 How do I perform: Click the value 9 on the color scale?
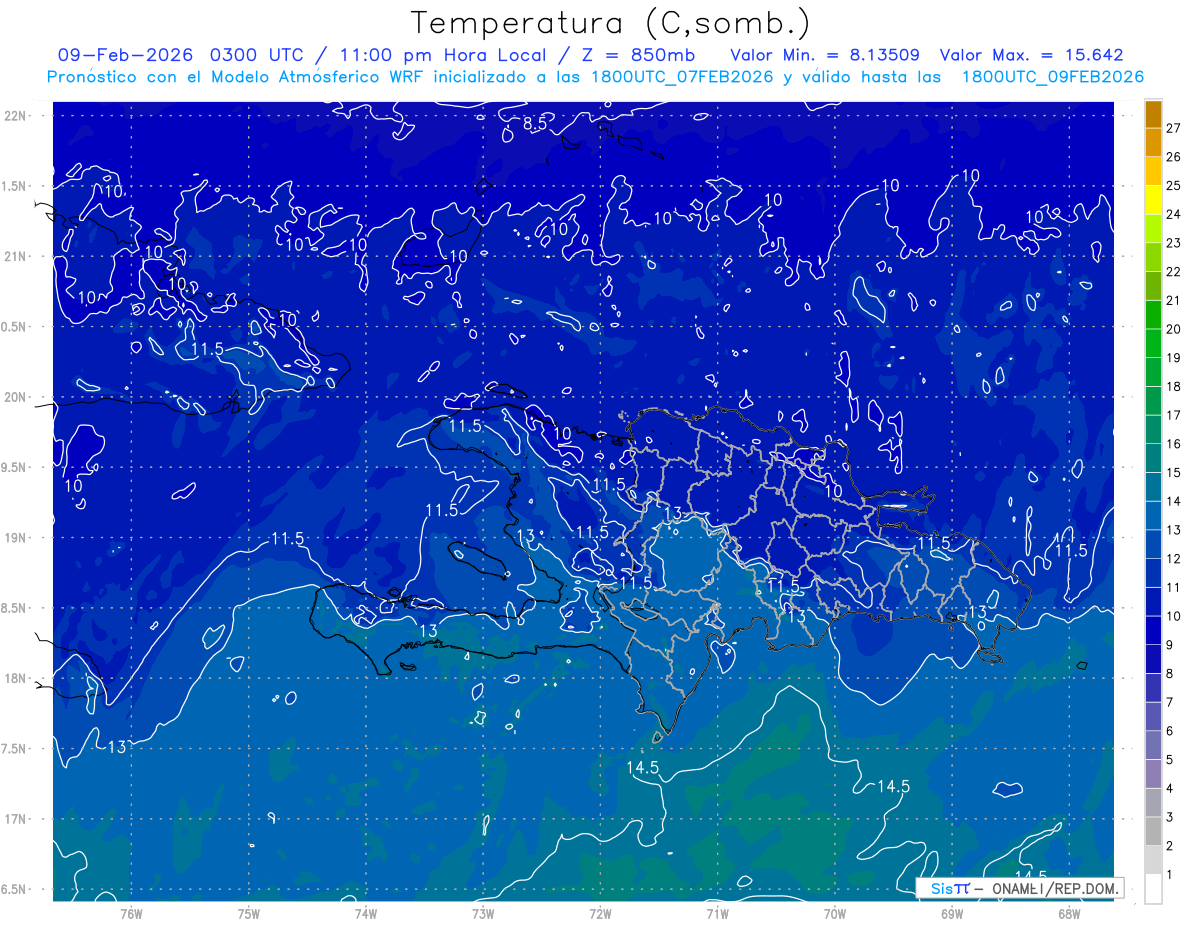coord(1171,645)
